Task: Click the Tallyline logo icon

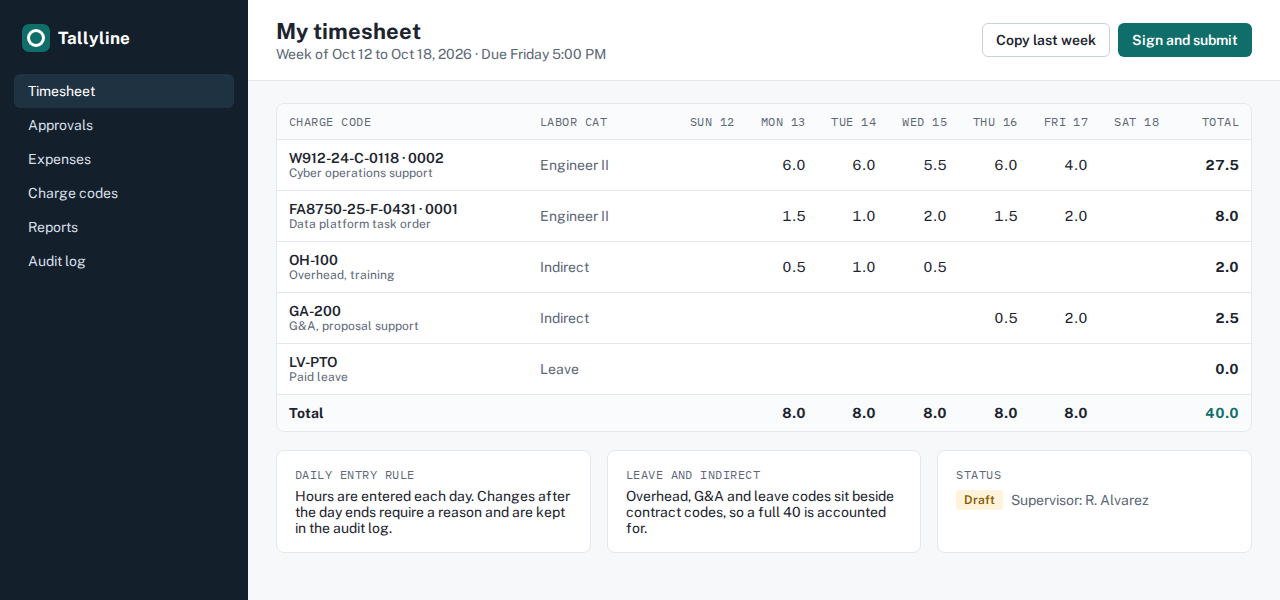Action: 36,38
